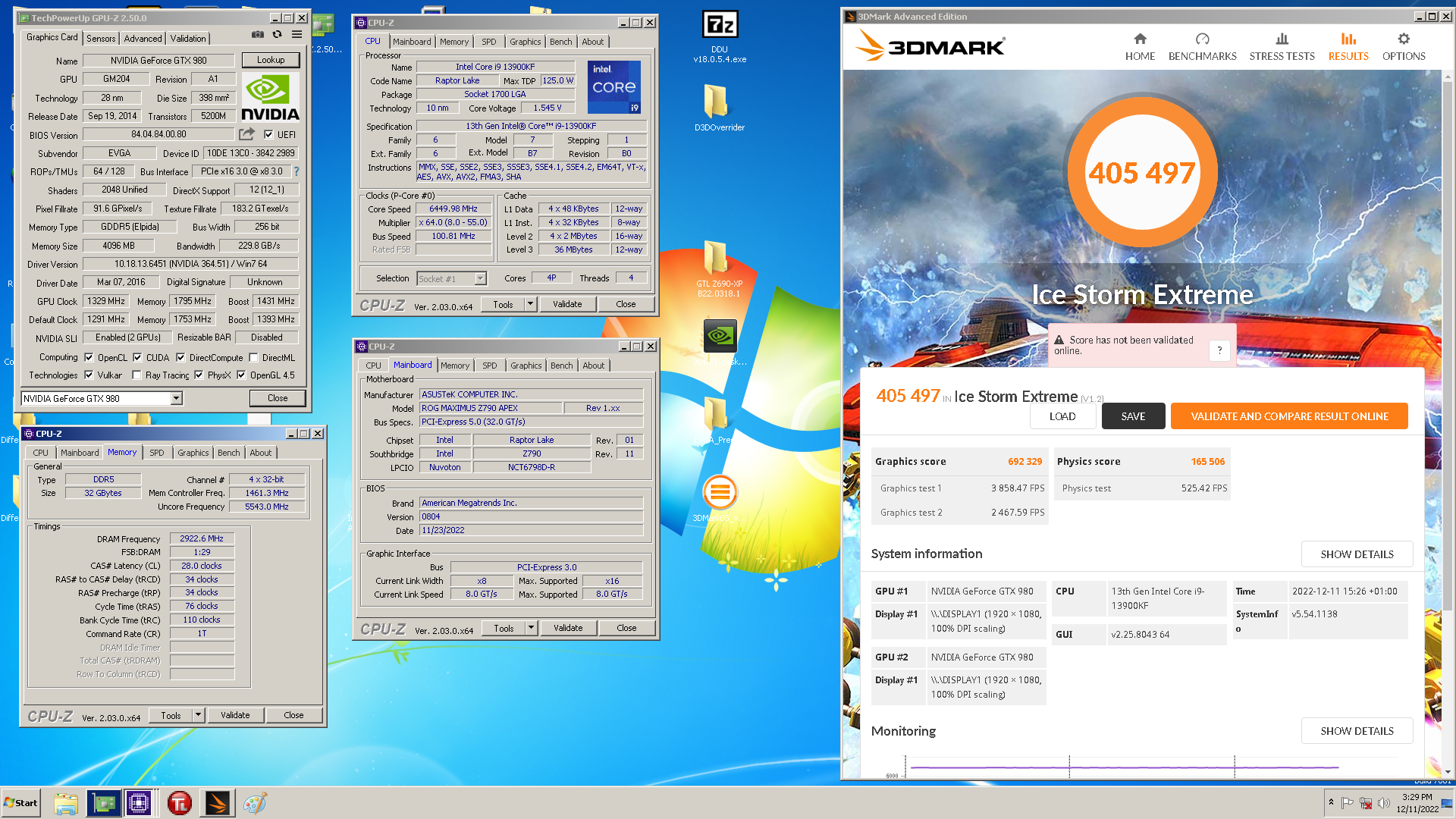Toggle the PhysX checkbox
1456x819 pixels.
pyautogui.click(x=199, y=375)
